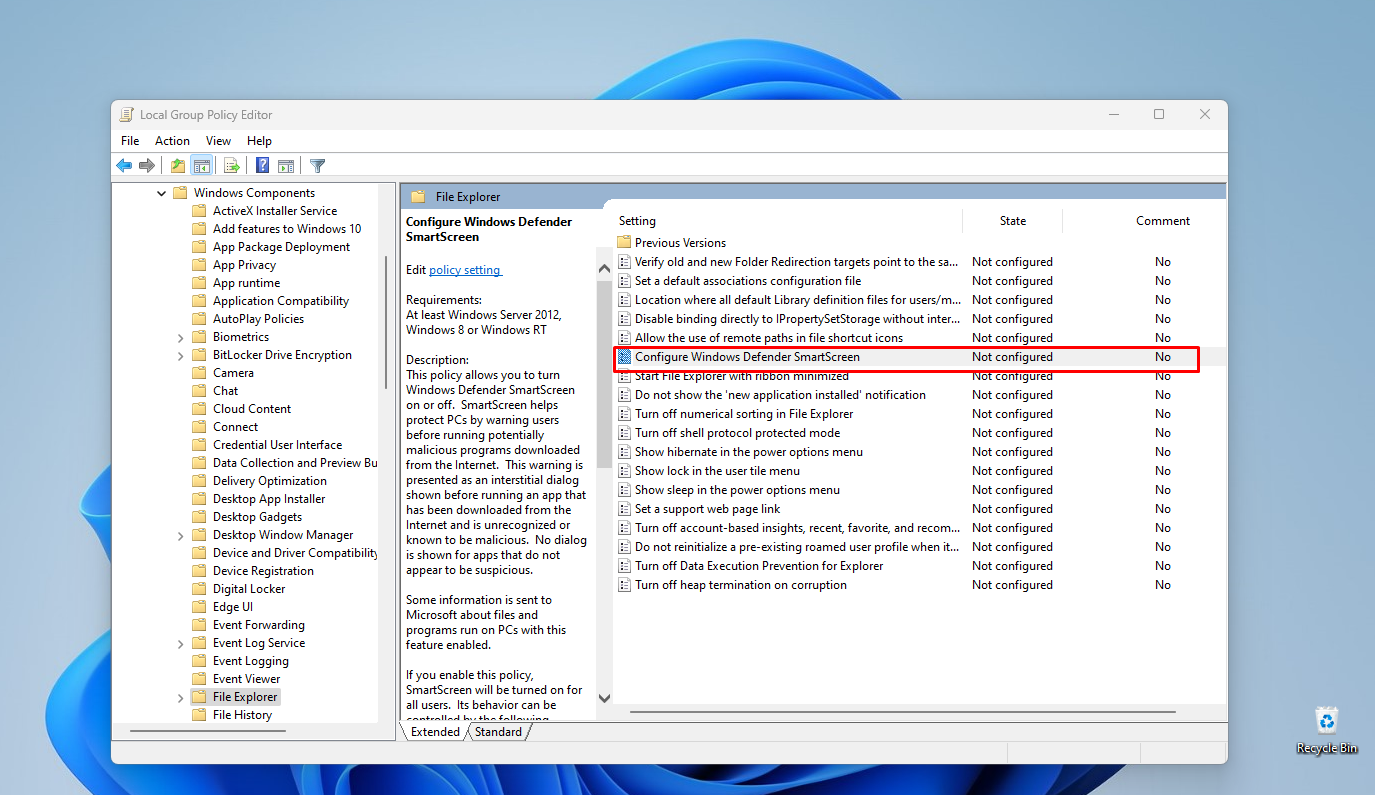Screen dimensions: 1375x795
Task: Click the description pane scroll-down arrow
Action: (x=604, y=698)
